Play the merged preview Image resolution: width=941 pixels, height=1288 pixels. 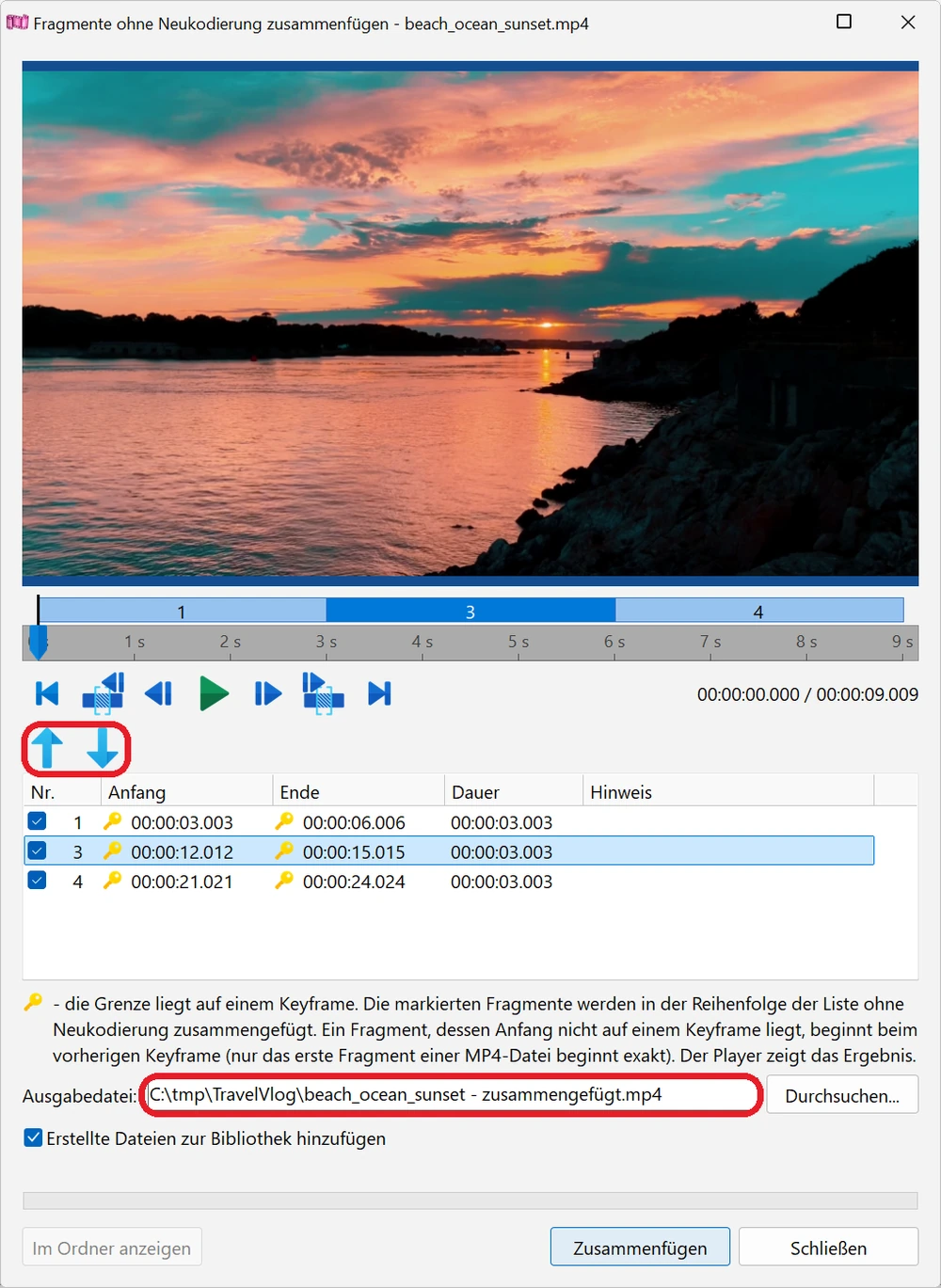tap(215, 694)
